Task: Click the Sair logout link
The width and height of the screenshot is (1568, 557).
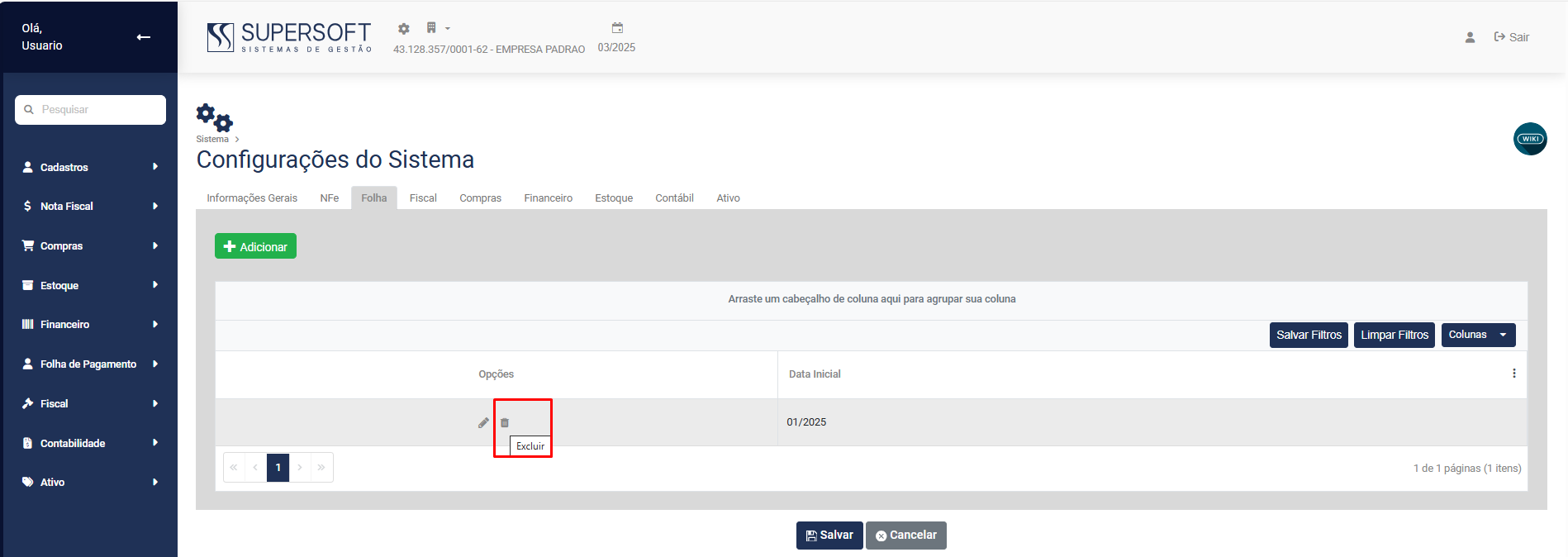Action: (1512, 37)
